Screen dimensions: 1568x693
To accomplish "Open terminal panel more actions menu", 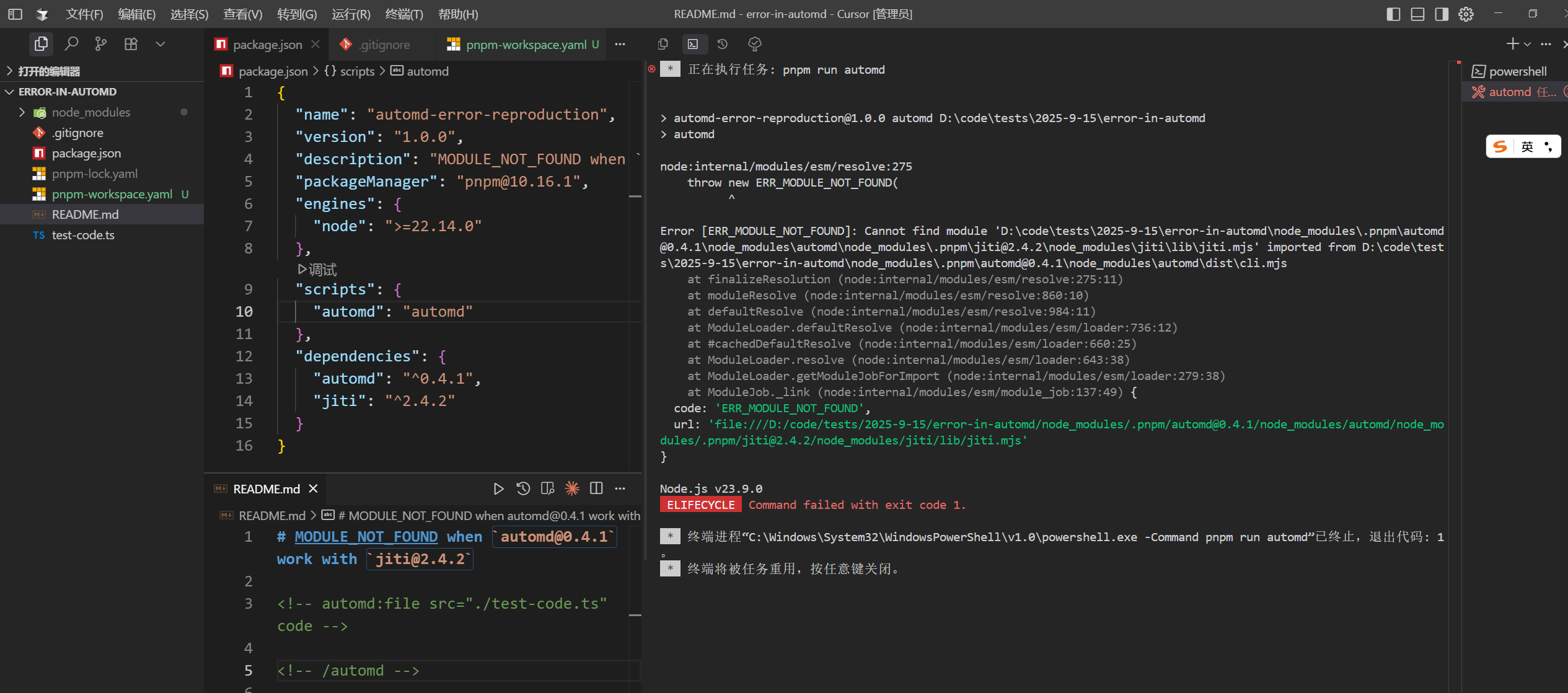I will (x=1546, y=44).
